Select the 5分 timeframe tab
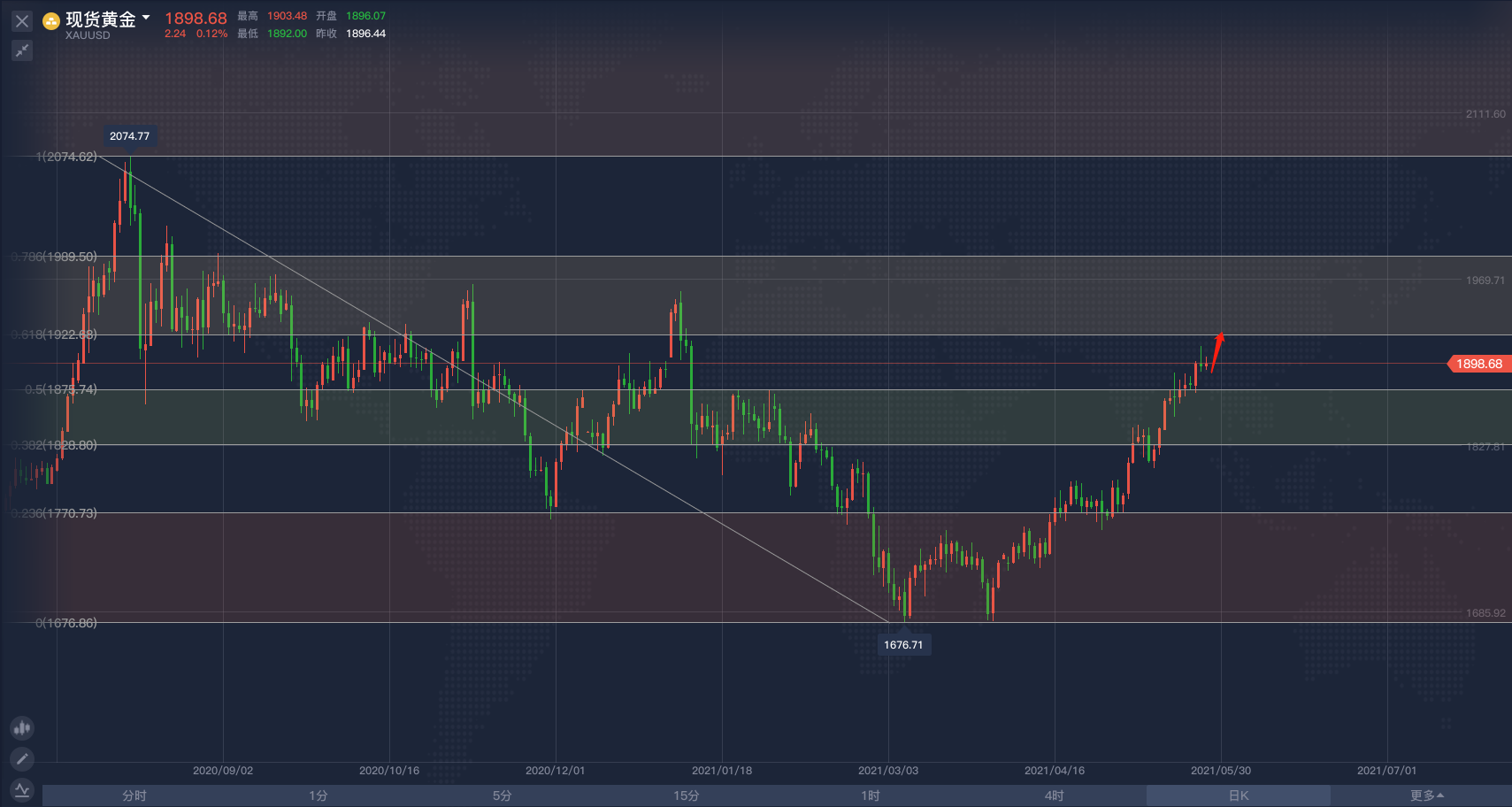This screenshot has height=807, width=1512. click(x=503, y=795)
